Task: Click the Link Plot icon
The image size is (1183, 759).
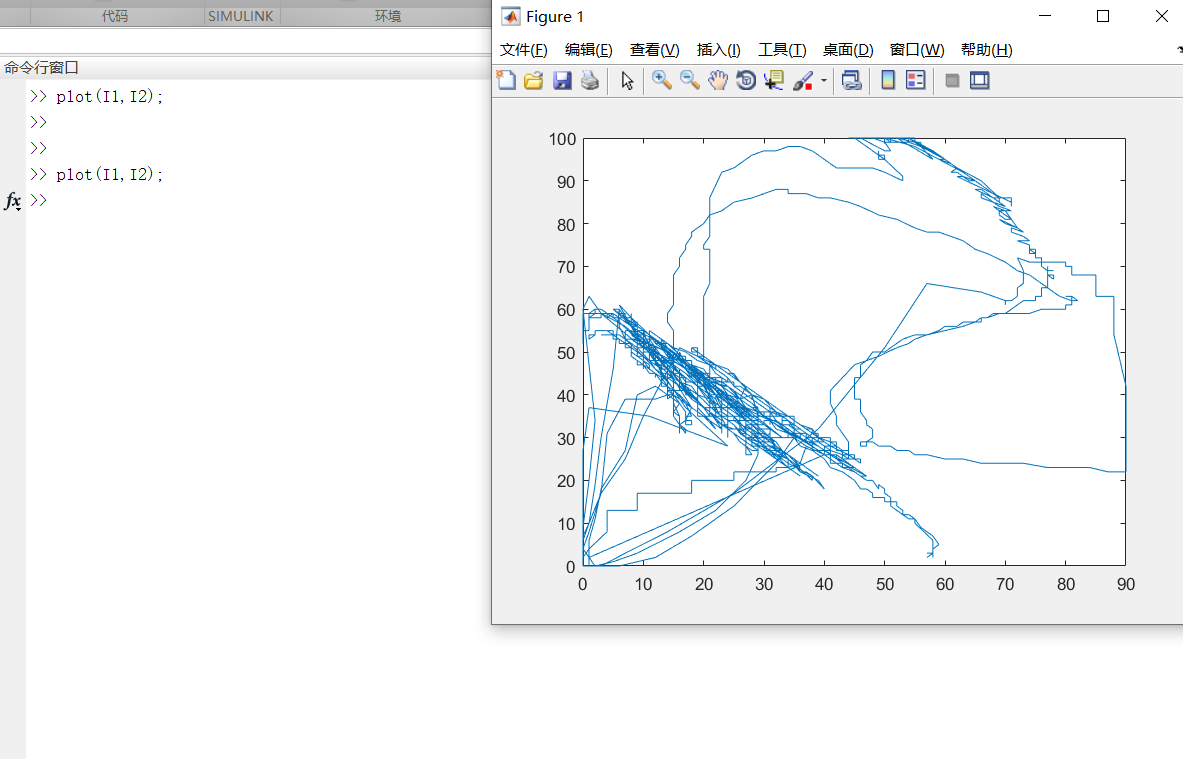Action: coord(852,80)
